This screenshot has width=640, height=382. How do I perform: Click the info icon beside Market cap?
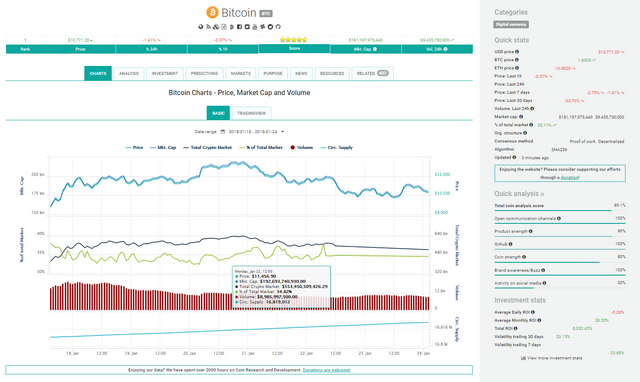pyautogui.click(x=521, y=117)
